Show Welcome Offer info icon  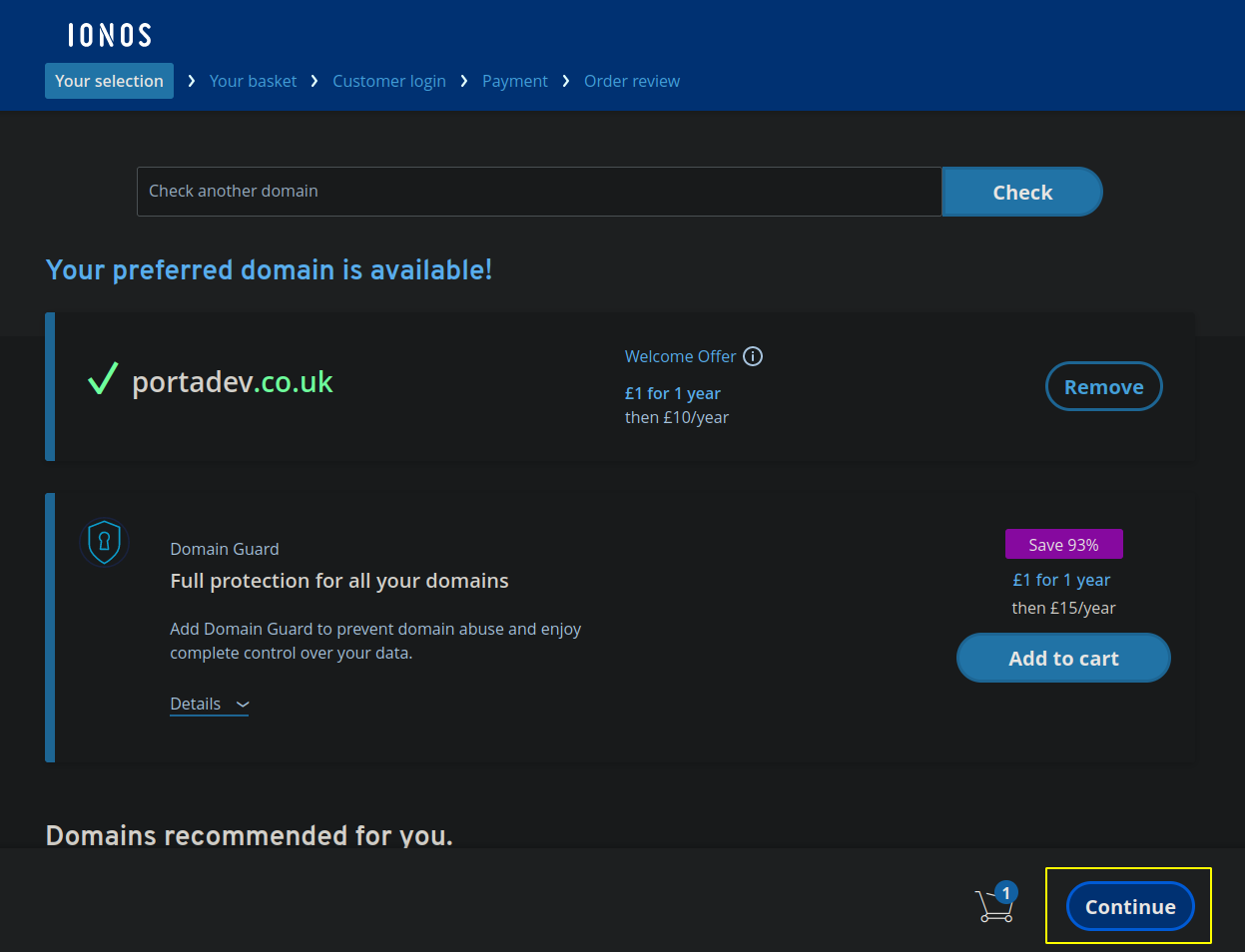click(753, 356)
